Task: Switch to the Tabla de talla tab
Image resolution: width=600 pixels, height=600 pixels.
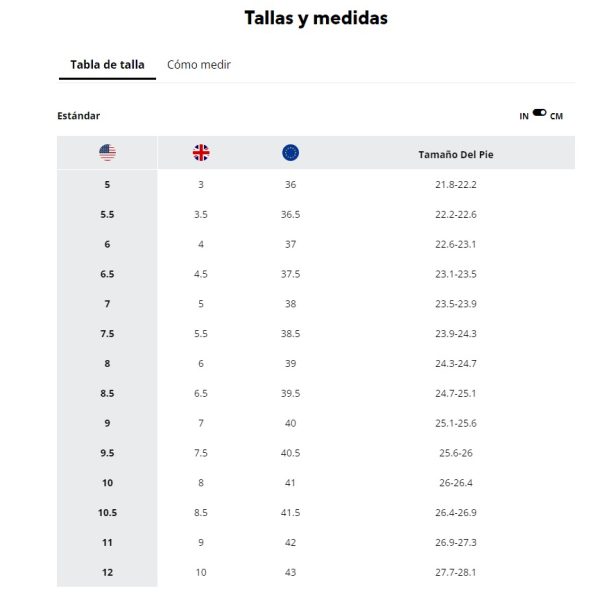Action: pyautogui.click(x=108, y=65)
